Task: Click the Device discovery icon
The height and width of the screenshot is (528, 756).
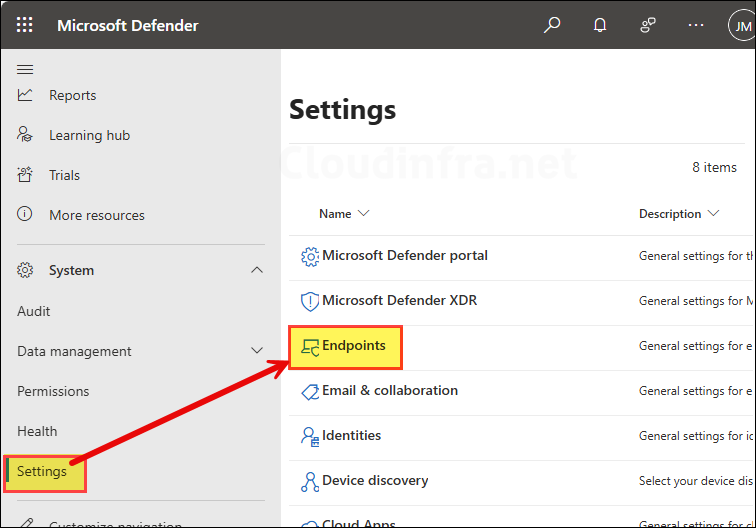Action: (310, 482)
